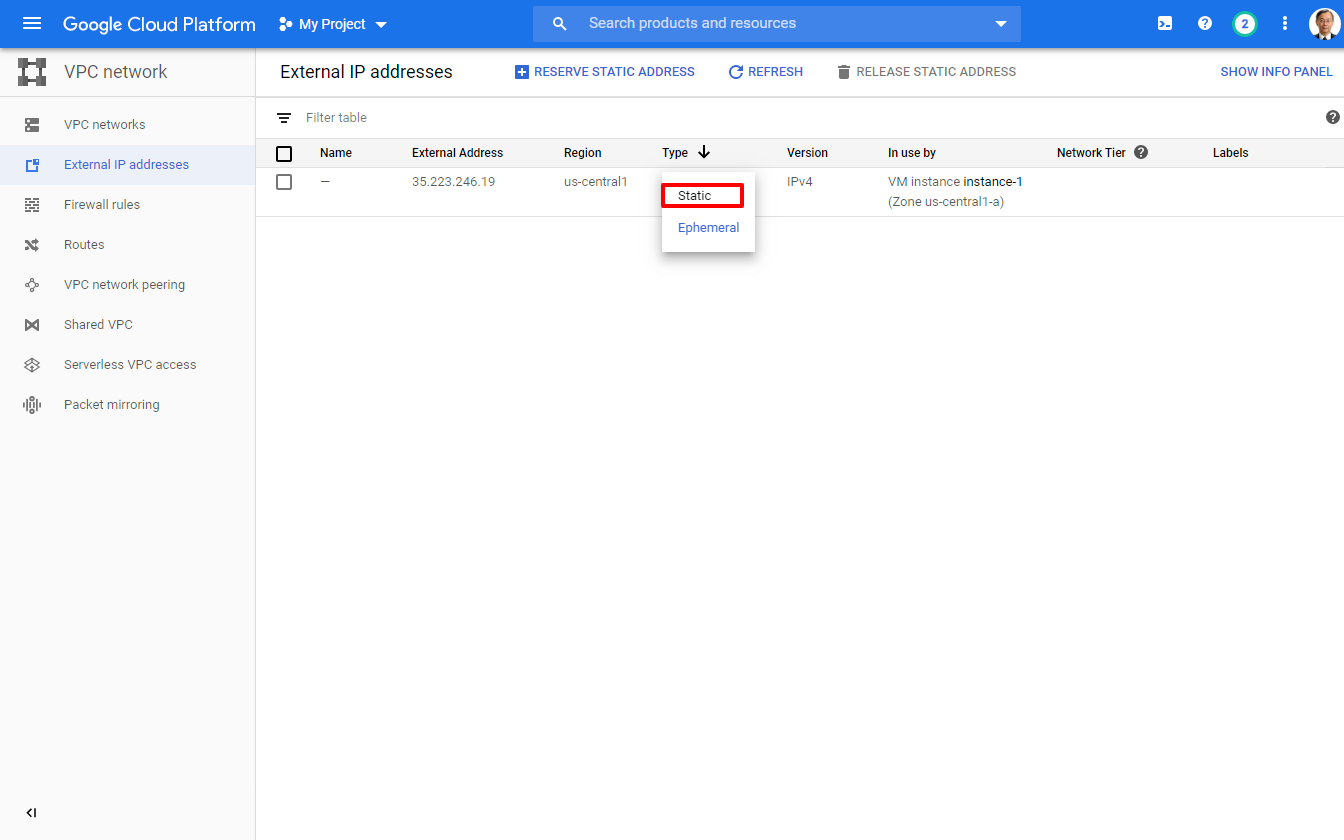The width and height of the screenshot is (1344, 840).
Task: Click the VPC network product icon
Action: click(32, 72)
